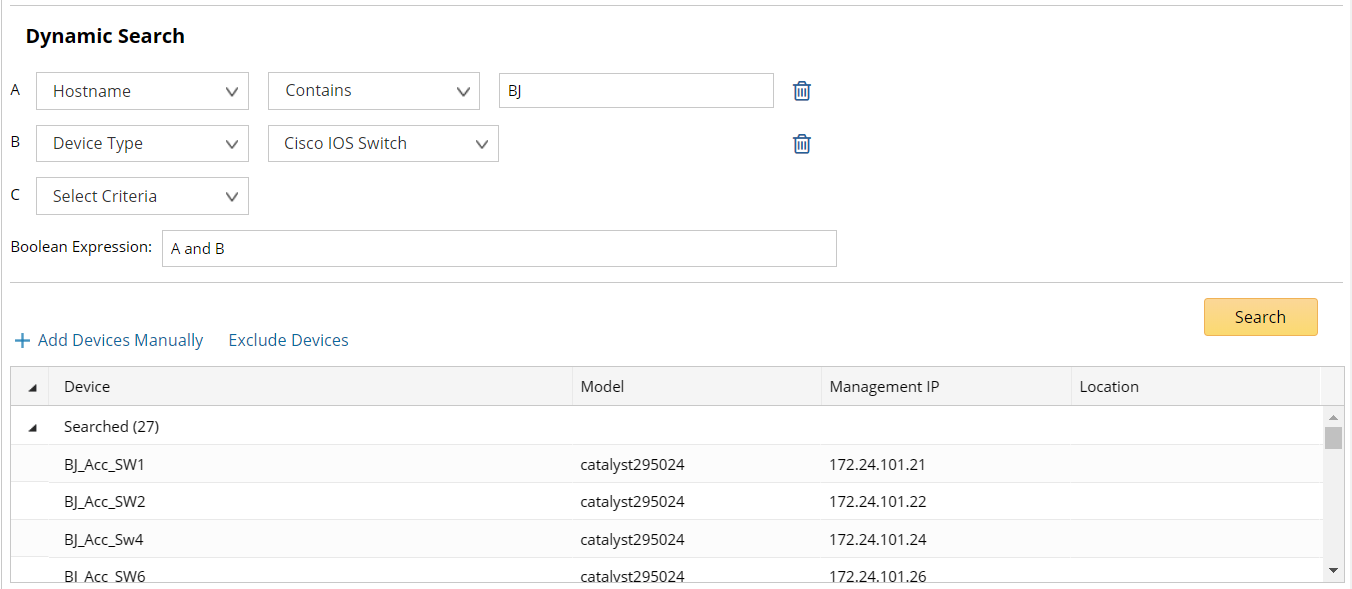
Task: Sort by the Device column header
Action: [87, 387]
